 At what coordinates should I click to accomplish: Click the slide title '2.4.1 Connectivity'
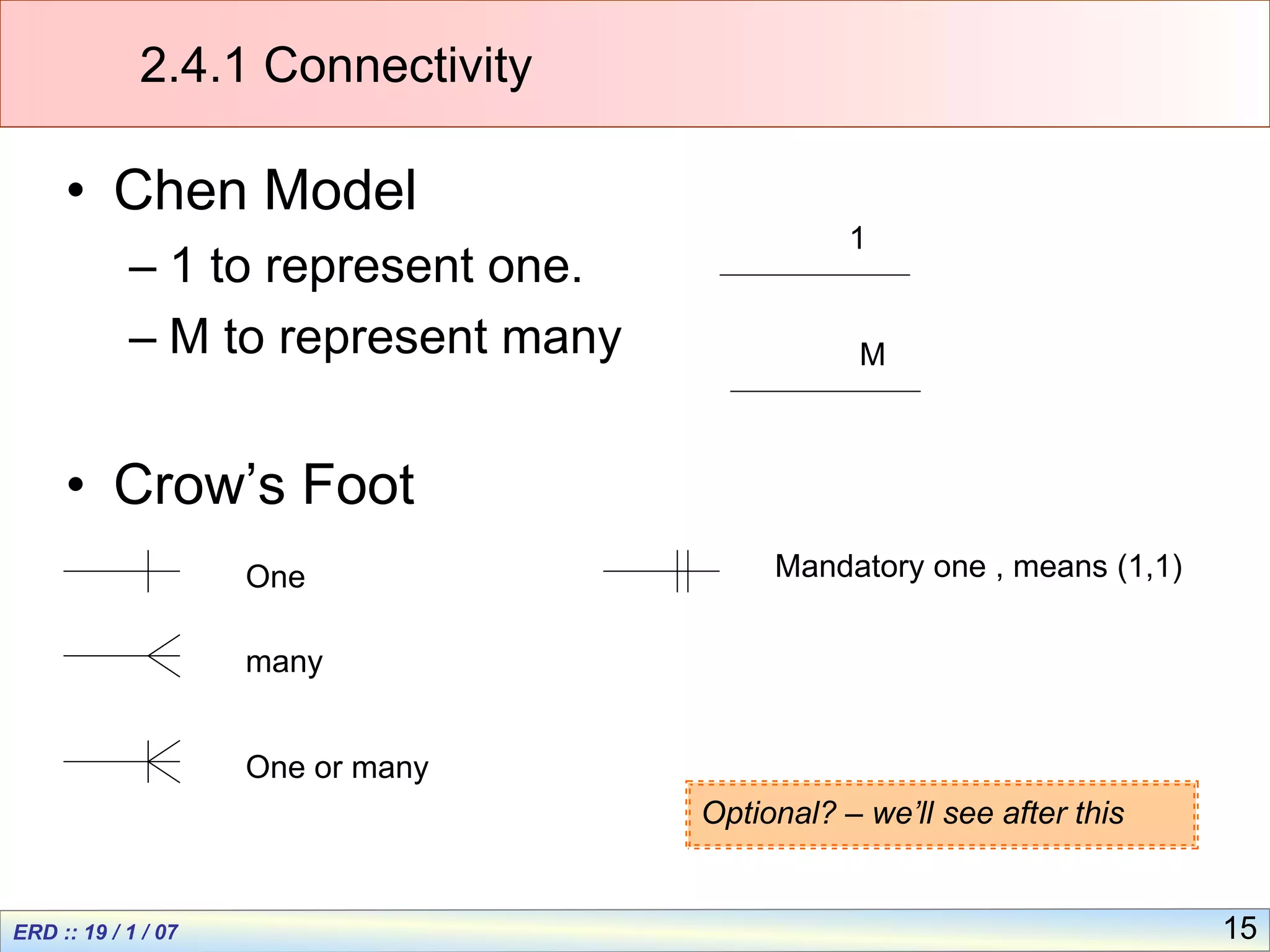point(335,65)
